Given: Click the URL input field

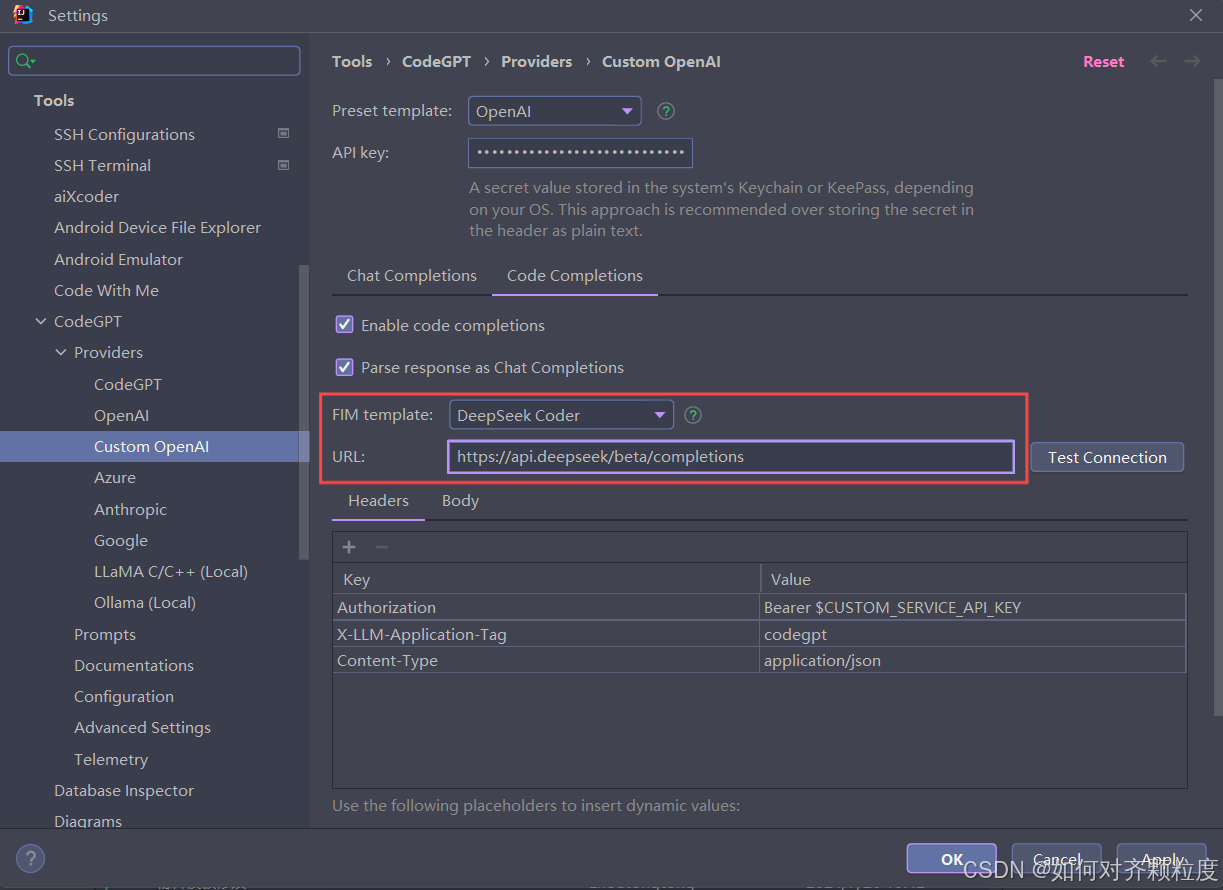Looking at the screenshot, I should click(x=731, y=457).
